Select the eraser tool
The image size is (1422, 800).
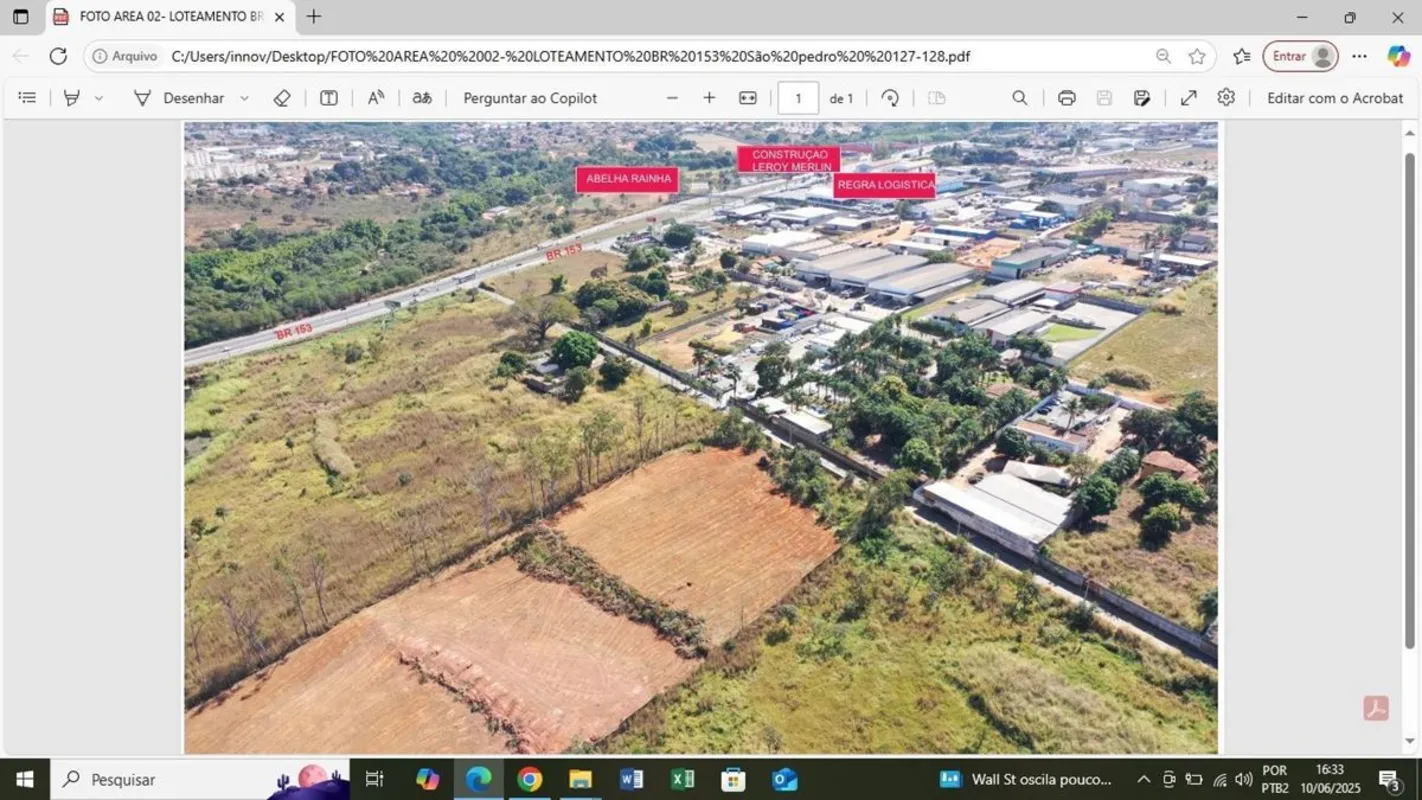282,98
